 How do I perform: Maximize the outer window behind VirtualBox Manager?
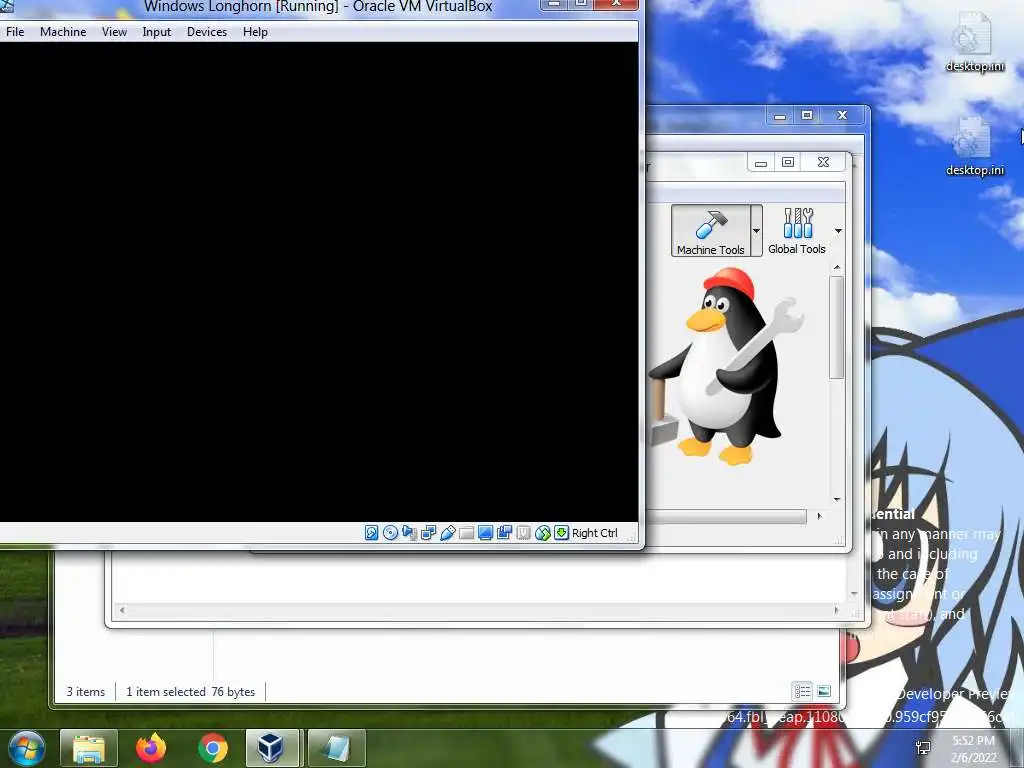coord(807,116)
